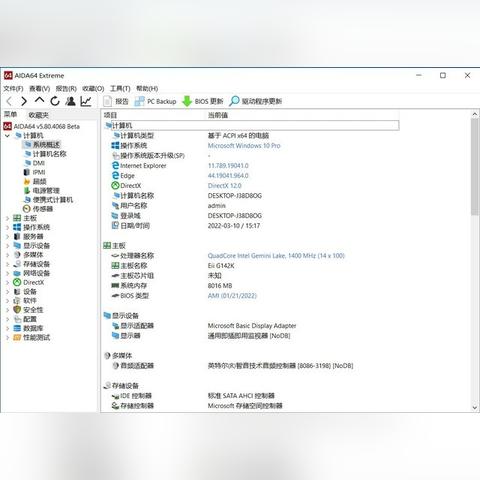
Task: Go back with the left arrow icon
Action: tap(9, 101)
